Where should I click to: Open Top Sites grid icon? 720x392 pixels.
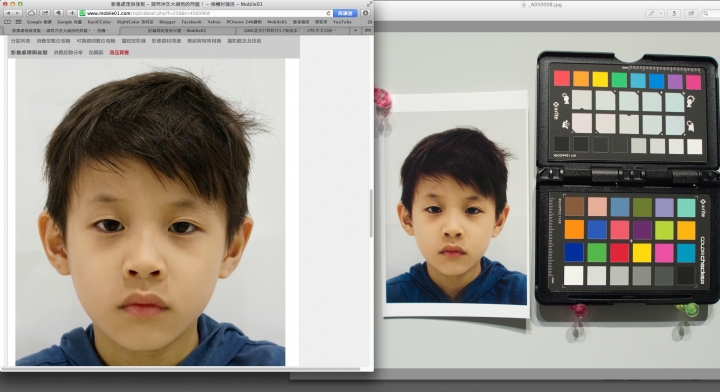pos(18,22)
